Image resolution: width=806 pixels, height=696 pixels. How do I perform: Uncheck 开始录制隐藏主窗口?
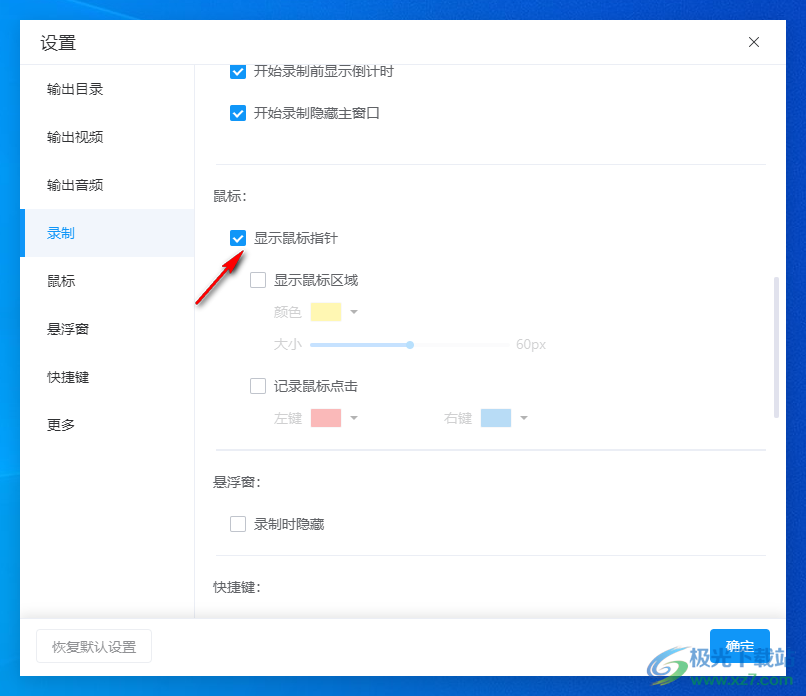[x=238, y=113]
